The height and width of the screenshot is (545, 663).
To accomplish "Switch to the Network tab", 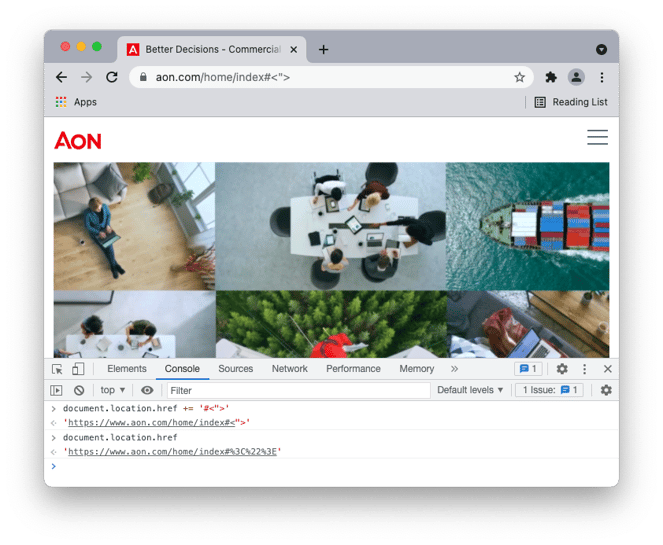I will click(290, 369).
